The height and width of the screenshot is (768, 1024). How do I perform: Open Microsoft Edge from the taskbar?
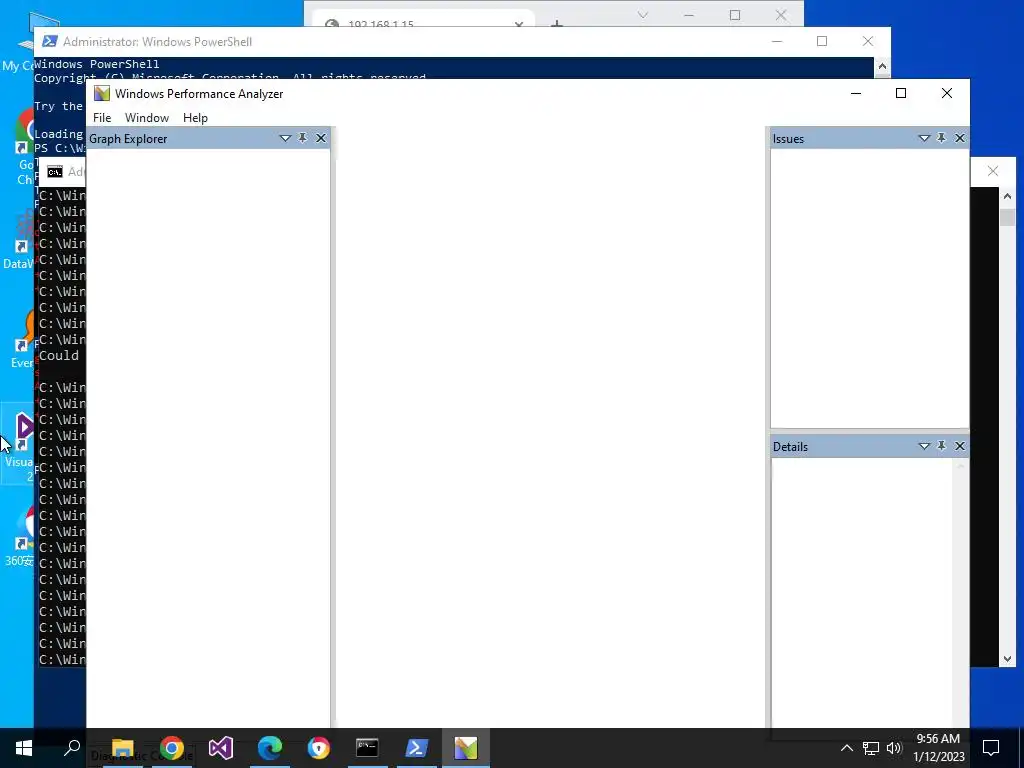(x=270, y=748)
